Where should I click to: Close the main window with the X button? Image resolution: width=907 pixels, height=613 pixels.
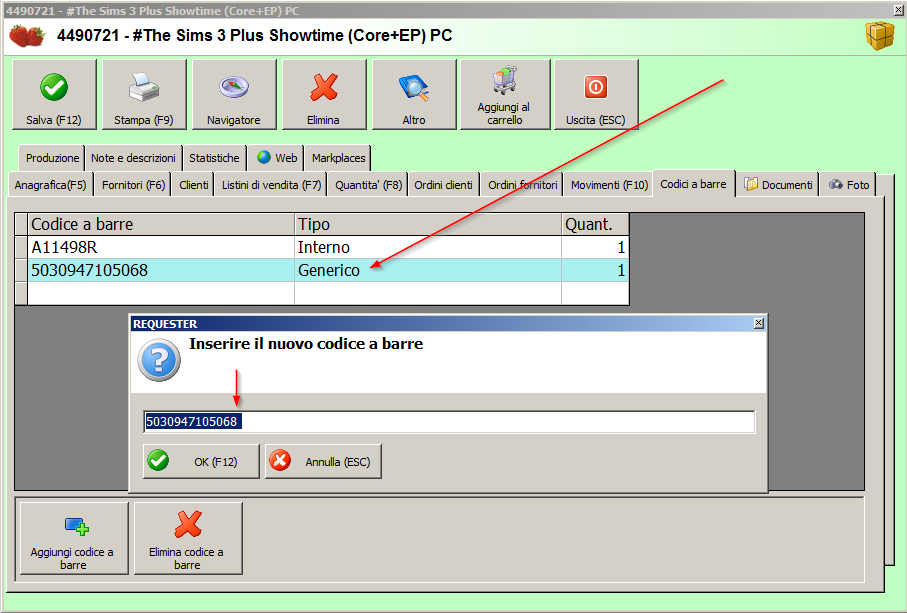coord(899,10)
